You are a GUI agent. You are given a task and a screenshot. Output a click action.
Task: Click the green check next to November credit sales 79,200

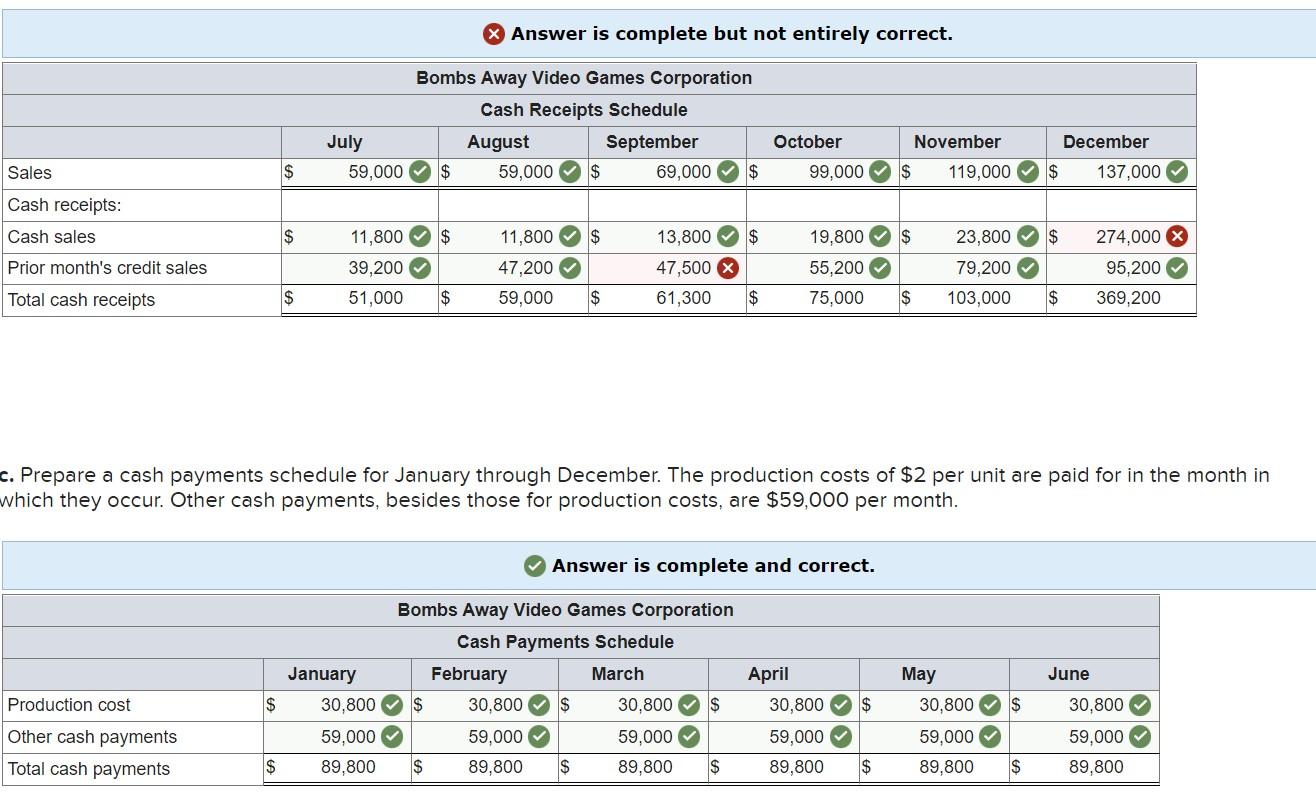coord(1027,268)
